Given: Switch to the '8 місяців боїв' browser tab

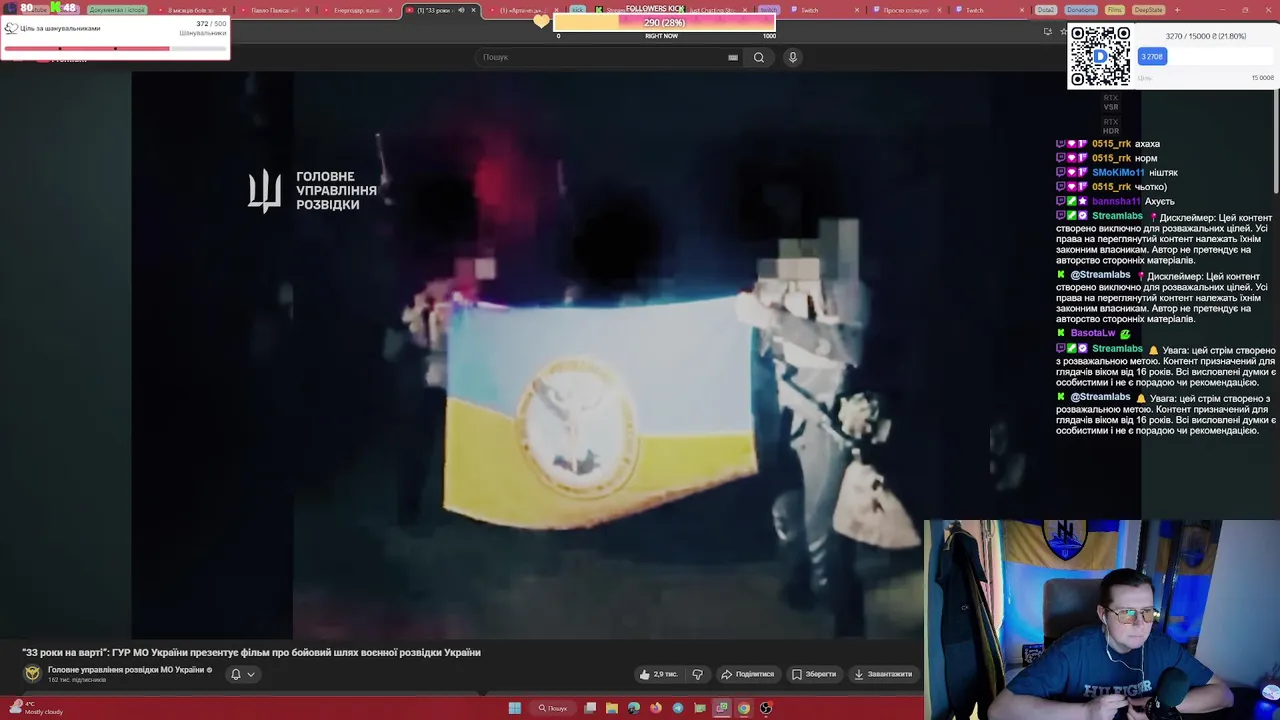Looking at the screenshot, I should 191,10.
